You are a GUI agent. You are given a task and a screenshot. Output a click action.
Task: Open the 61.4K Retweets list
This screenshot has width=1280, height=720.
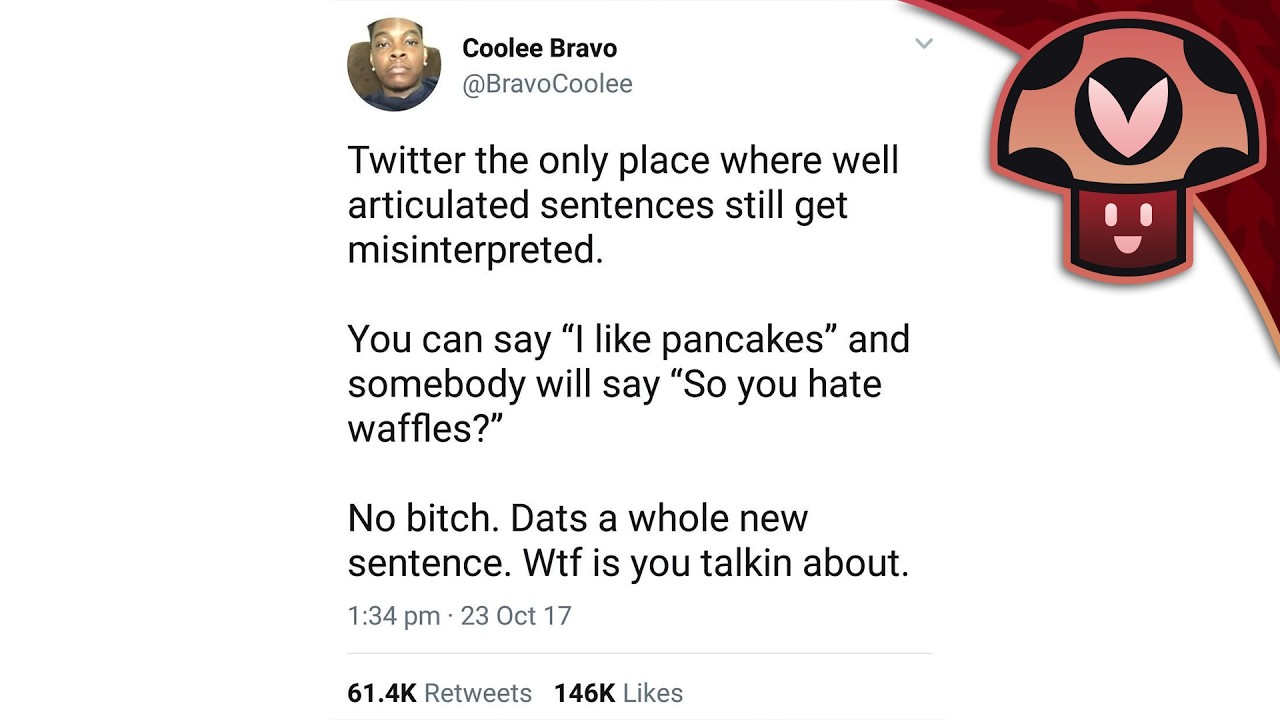point(439,693)
